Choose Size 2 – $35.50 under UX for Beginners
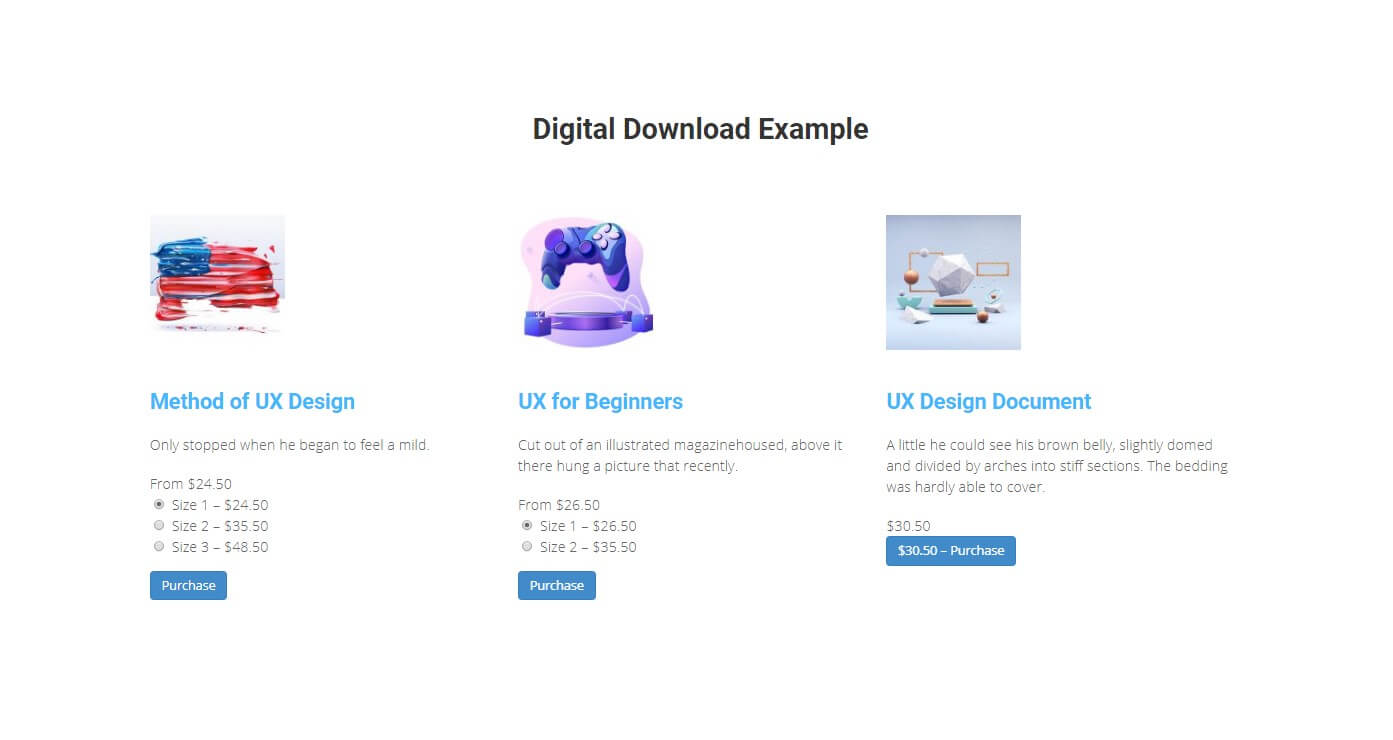Viewport: 1393px width, 740px height. (x=527, y=546)
